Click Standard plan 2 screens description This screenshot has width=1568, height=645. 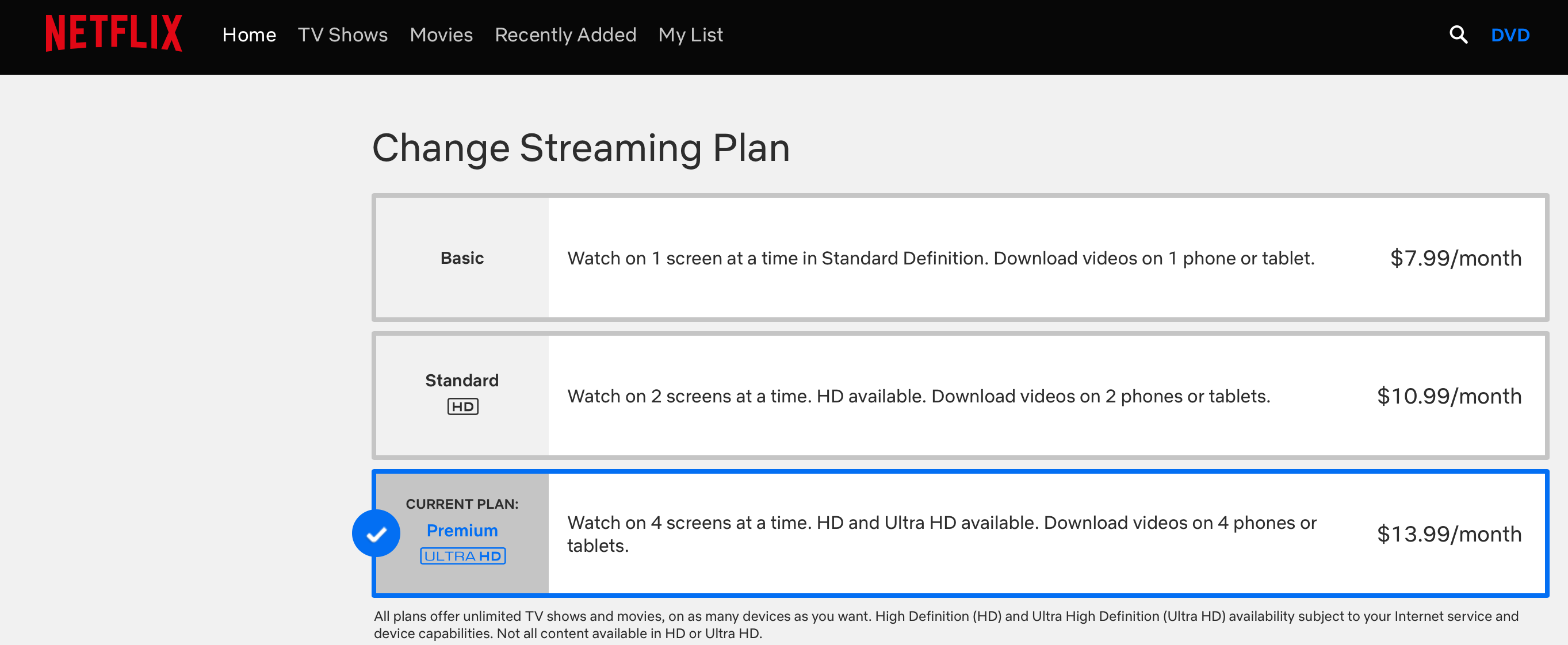(918, 396)
